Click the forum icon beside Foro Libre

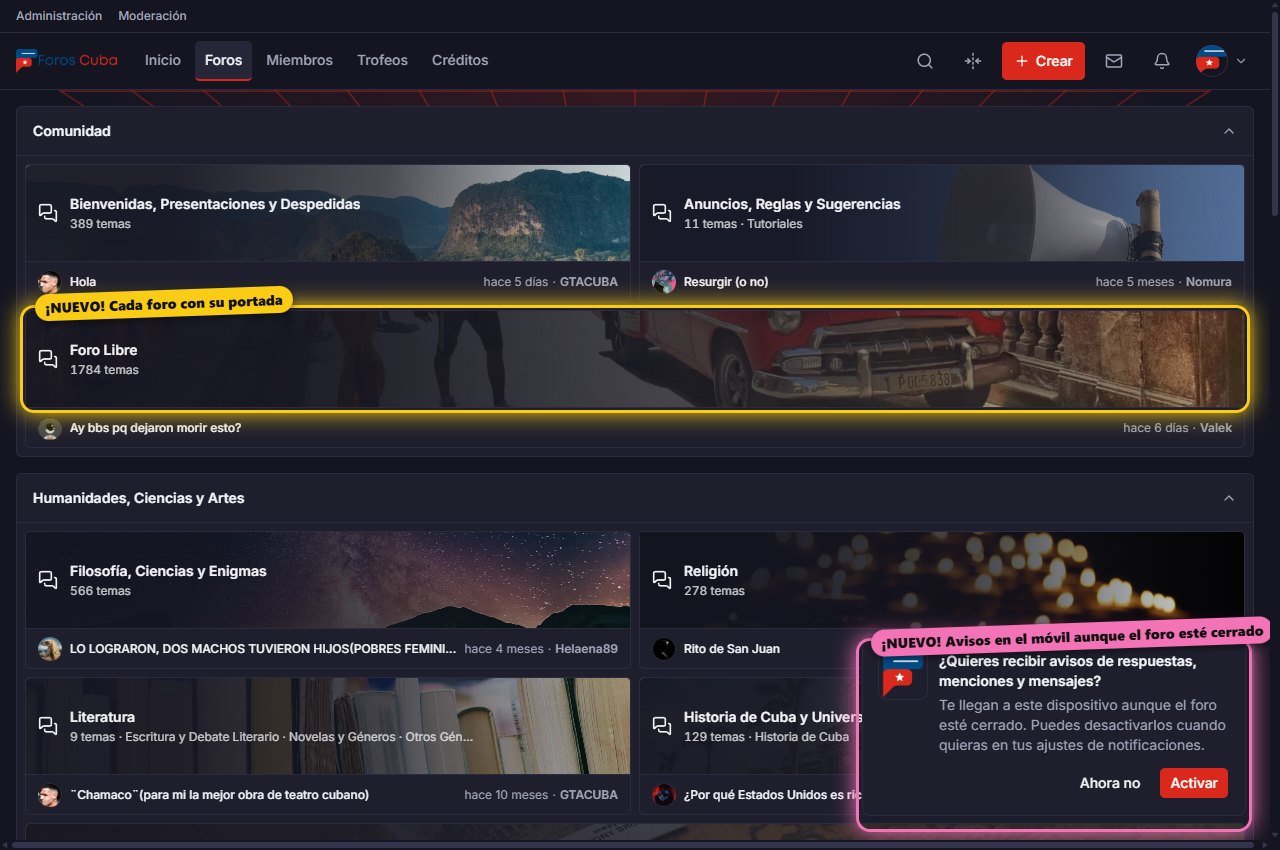48,359
